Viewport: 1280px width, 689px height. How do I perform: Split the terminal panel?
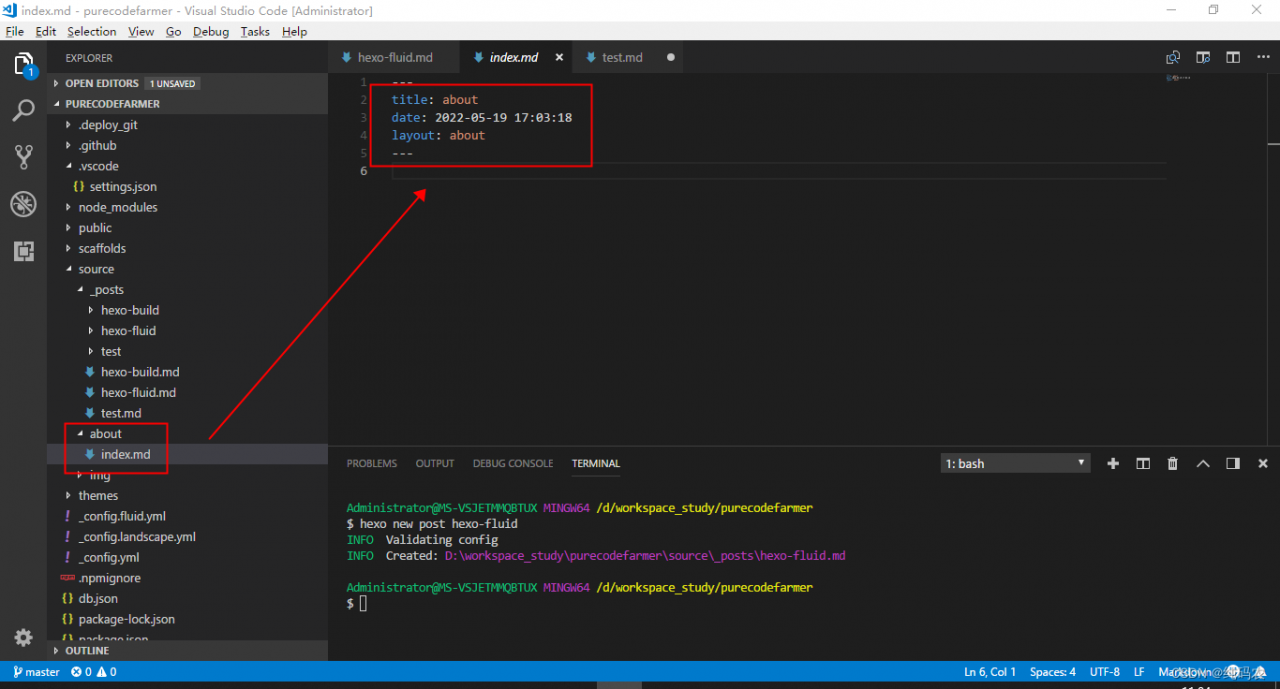pos(1143,464)
